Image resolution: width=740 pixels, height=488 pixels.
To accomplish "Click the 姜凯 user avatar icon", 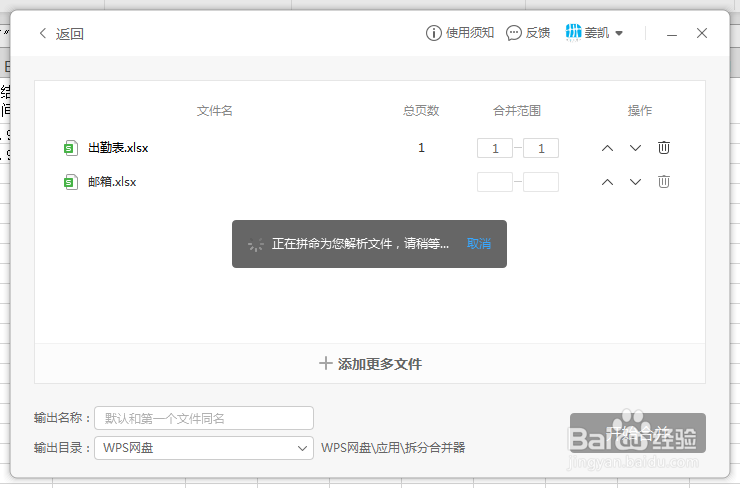I will 573,33.
